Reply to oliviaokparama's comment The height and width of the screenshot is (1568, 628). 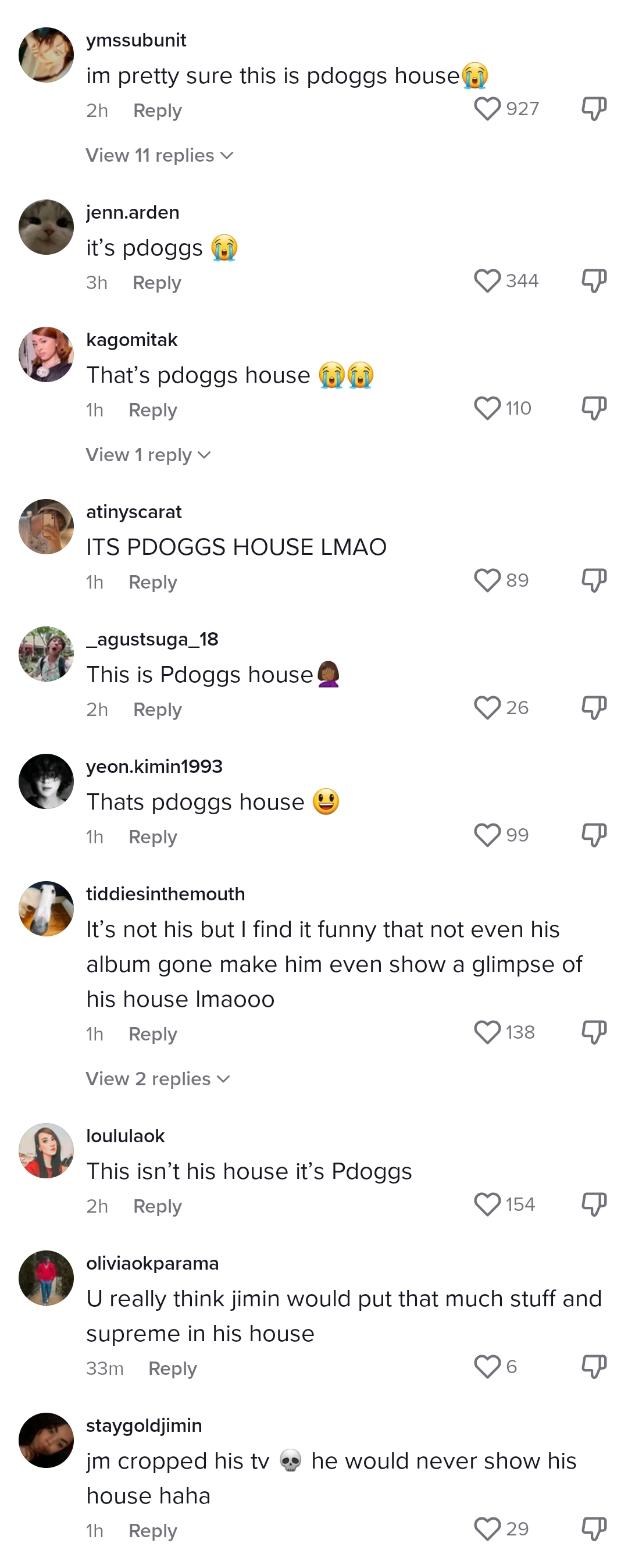pyautogui.click(x=173, y=1369)
